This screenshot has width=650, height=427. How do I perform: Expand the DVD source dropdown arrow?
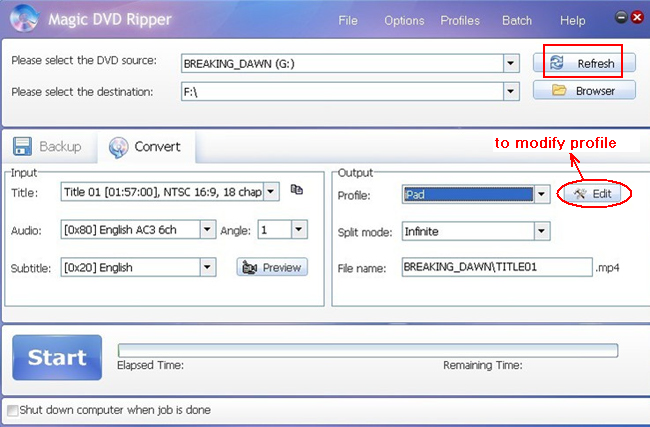click(511, 63)
